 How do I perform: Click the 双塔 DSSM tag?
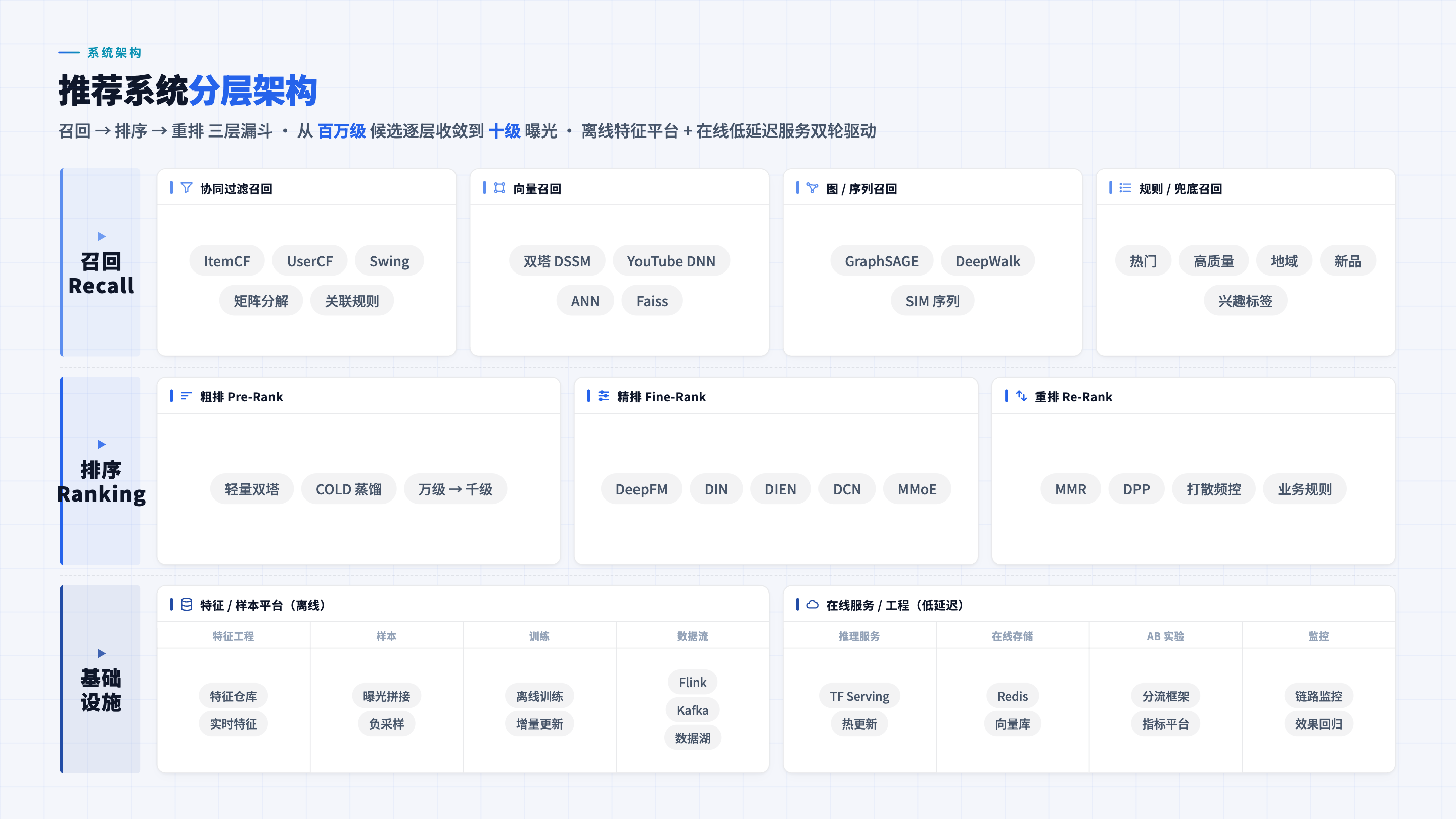tap(557, 261)
